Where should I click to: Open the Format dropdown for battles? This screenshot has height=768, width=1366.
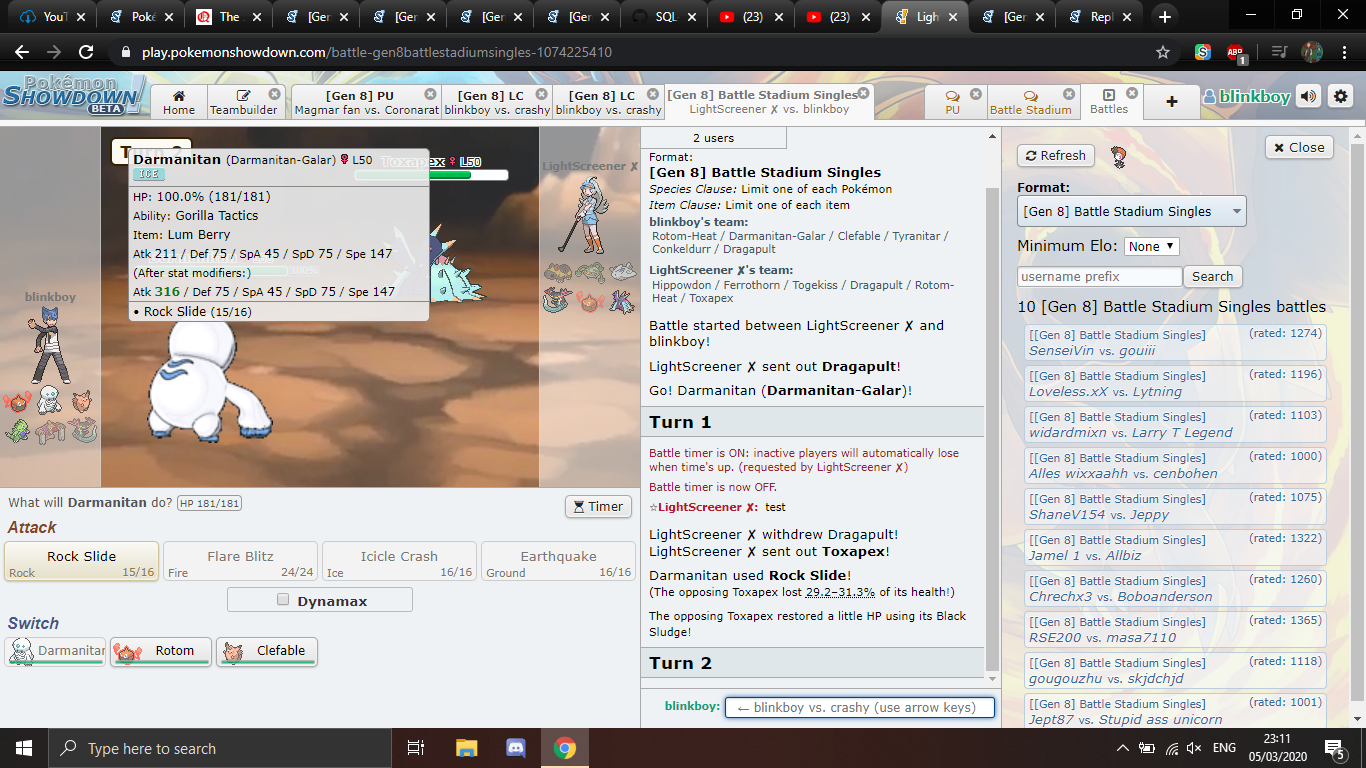tap(1132, 211)
